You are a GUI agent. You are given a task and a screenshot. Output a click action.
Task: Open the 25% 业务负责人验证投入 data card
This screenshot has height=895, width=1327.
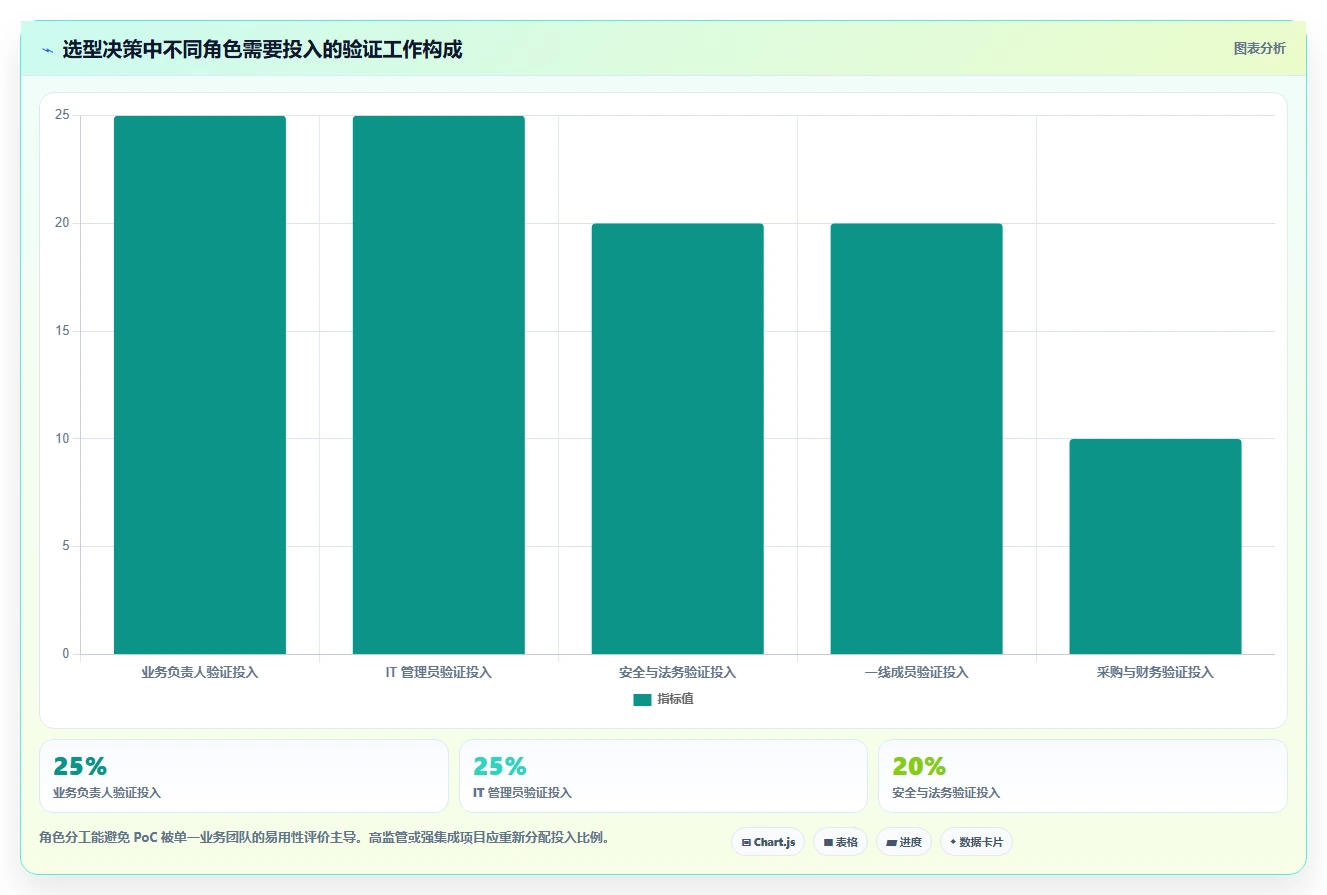click(244, 776)
